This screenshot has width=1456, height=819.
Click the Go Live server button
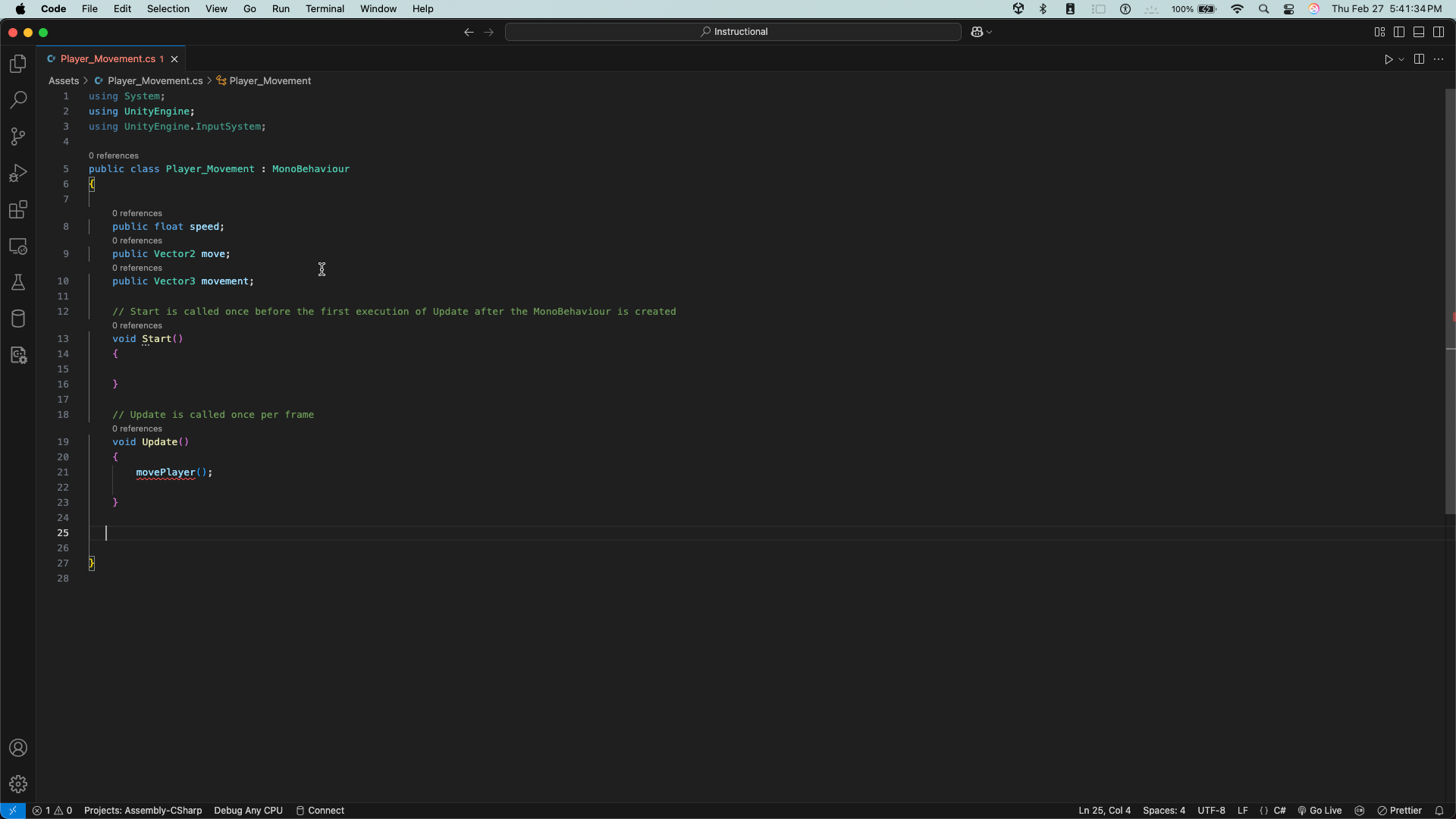coord(1319,811)
